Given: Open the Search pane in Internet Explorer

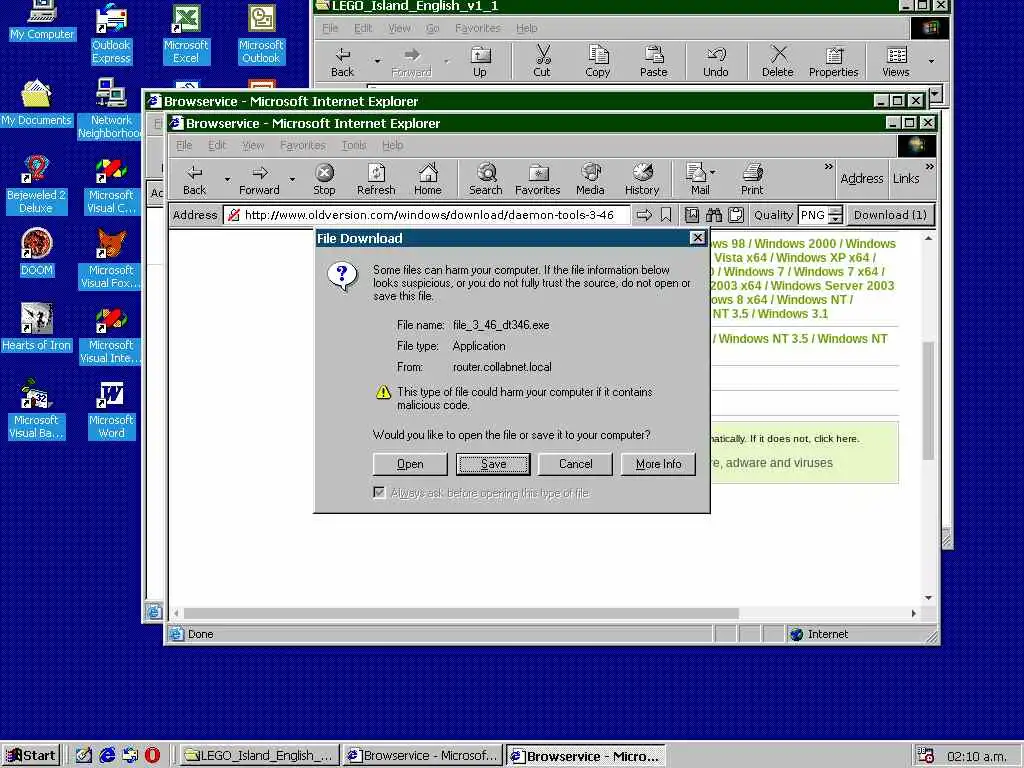Looking at the screenshot, I should point(486,179).
